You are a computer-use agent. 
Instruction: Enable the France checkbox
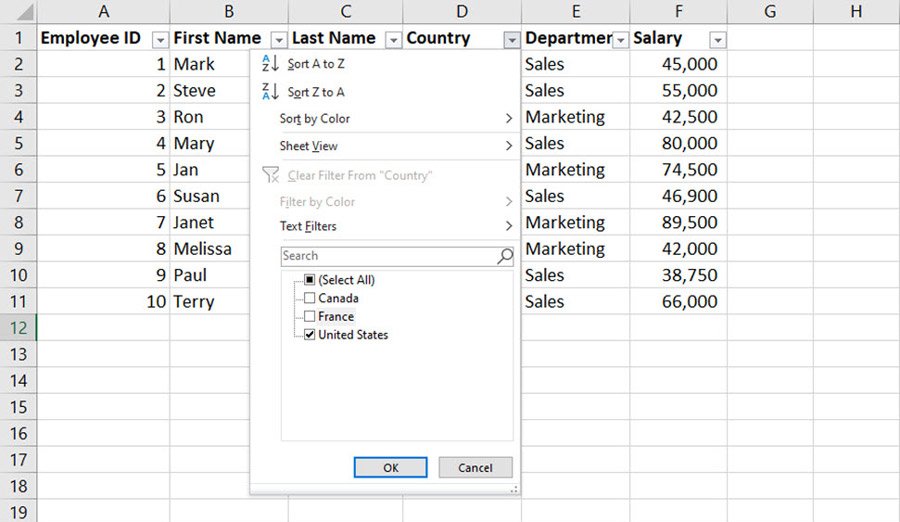(x=309, y=316)
